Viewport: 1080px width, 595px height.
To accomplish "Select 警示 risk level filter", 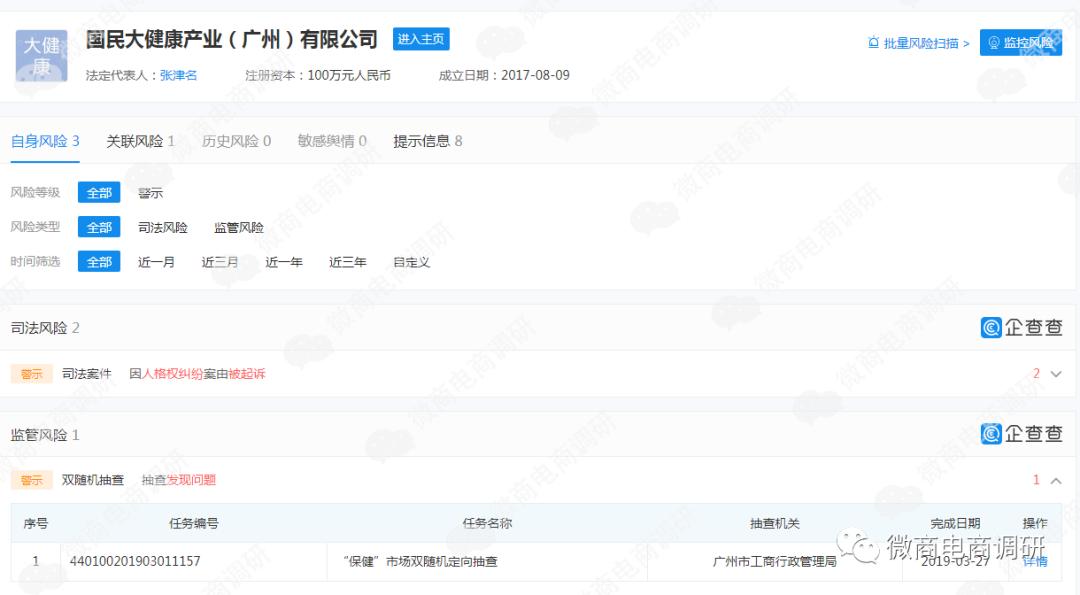I will (150, 193).
